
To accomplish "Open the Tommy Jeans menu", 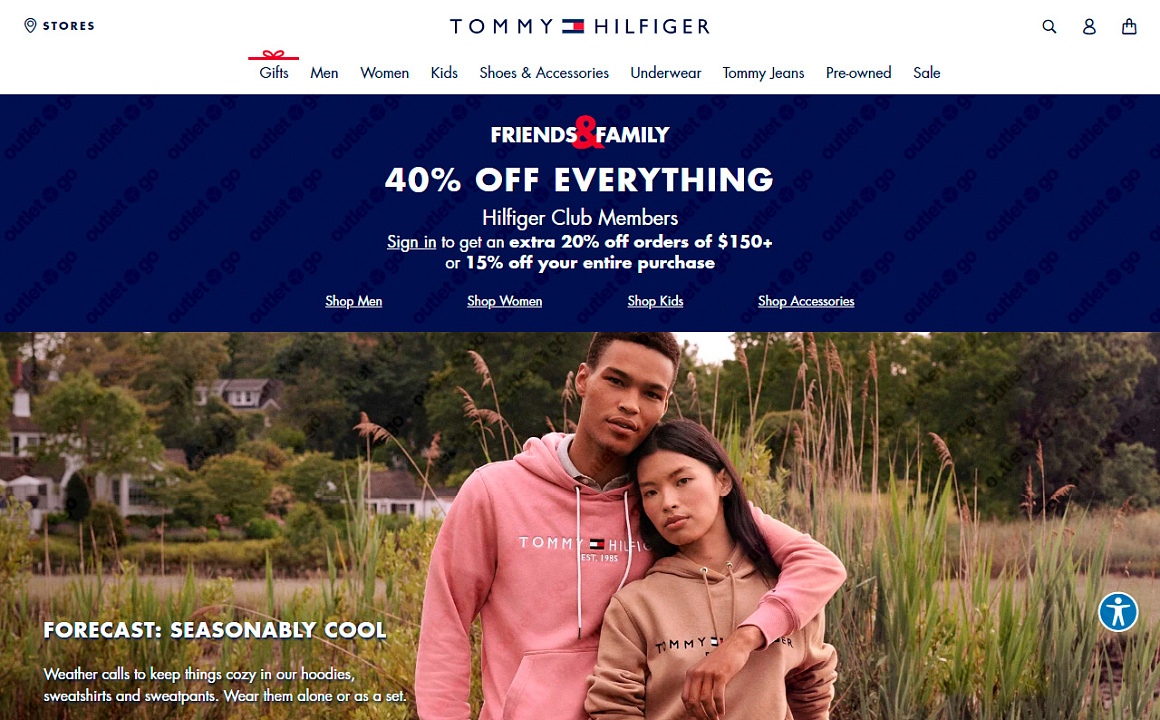I will pos(763,73).
